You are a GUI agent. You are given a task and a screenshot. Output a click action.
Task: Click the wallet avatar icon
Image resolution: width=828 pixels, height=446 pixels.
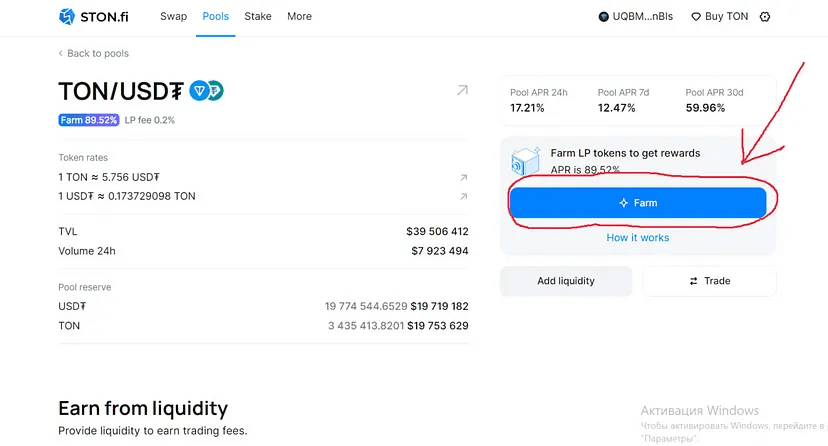click(x=604, y=17)
